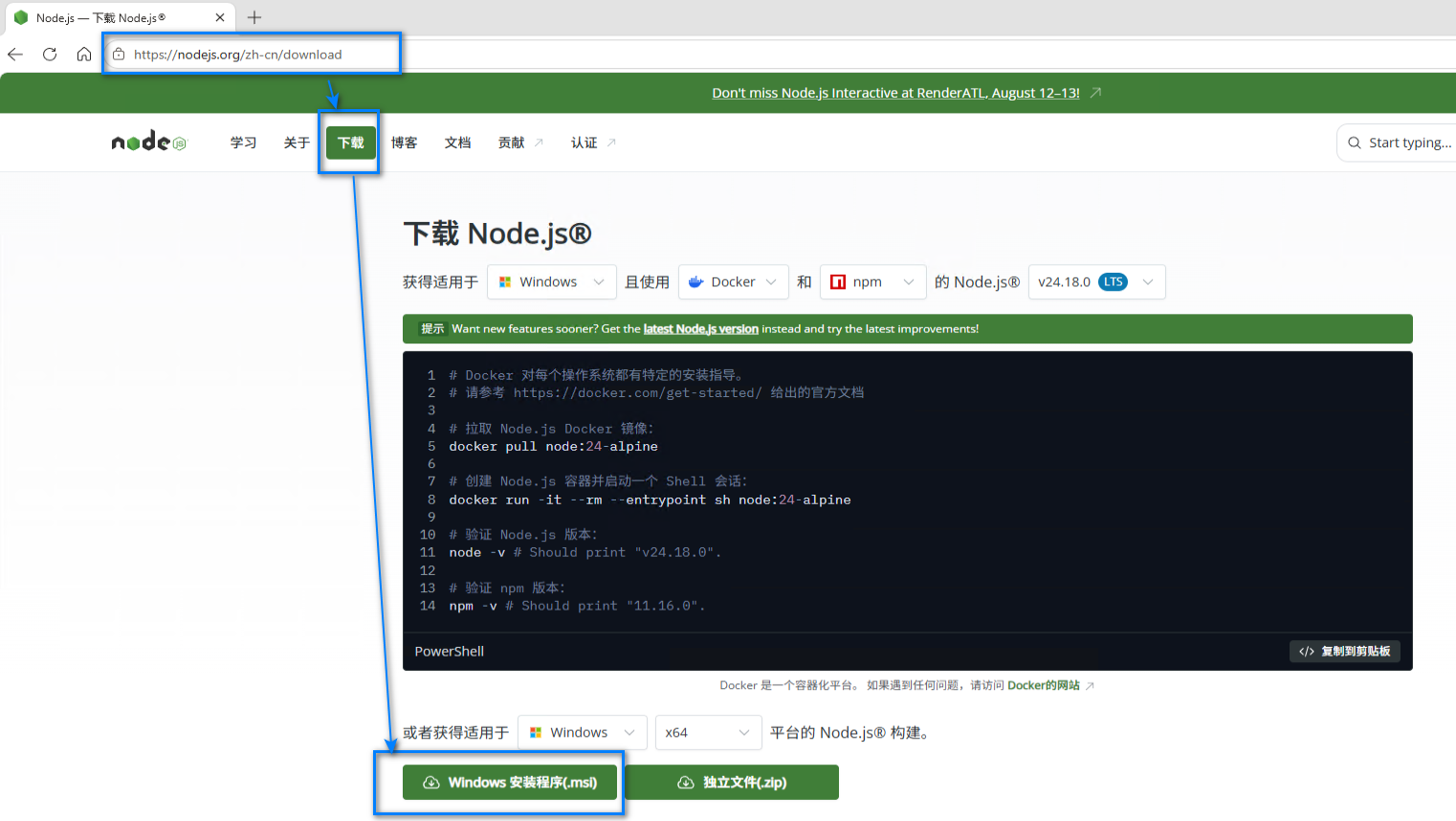Expand the npm package manager dropdown
1456x821 pixels.
(873, 282)
